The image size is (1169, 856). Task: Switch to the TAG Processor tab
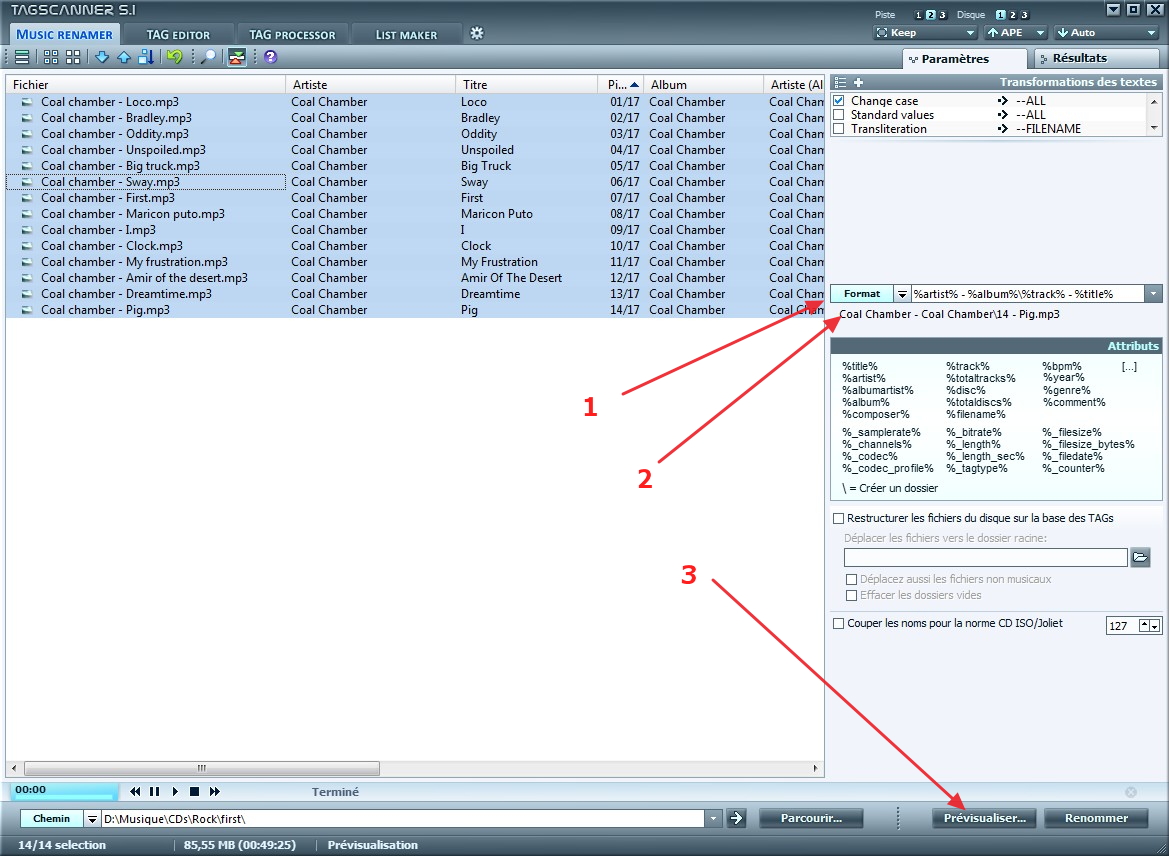tap(292, 34)
